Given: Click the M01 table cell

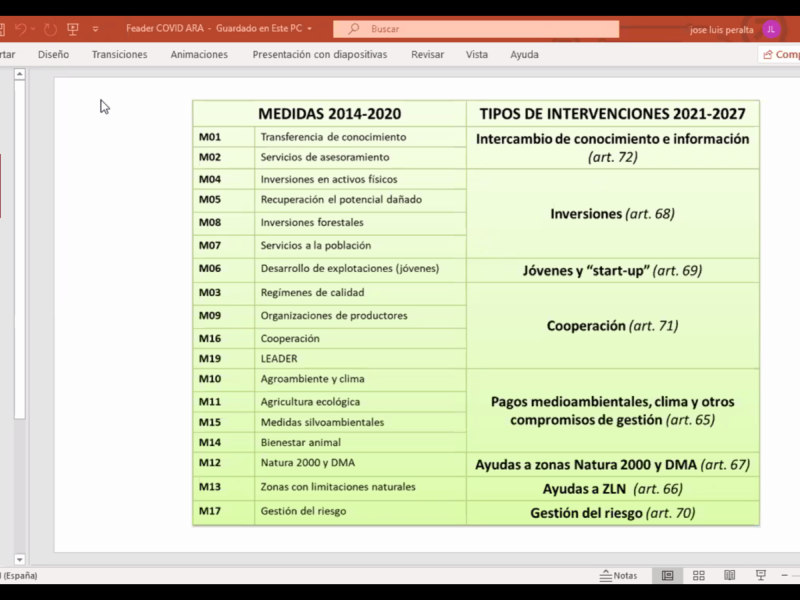Looking at the screenshot, I should pos(223,137).
